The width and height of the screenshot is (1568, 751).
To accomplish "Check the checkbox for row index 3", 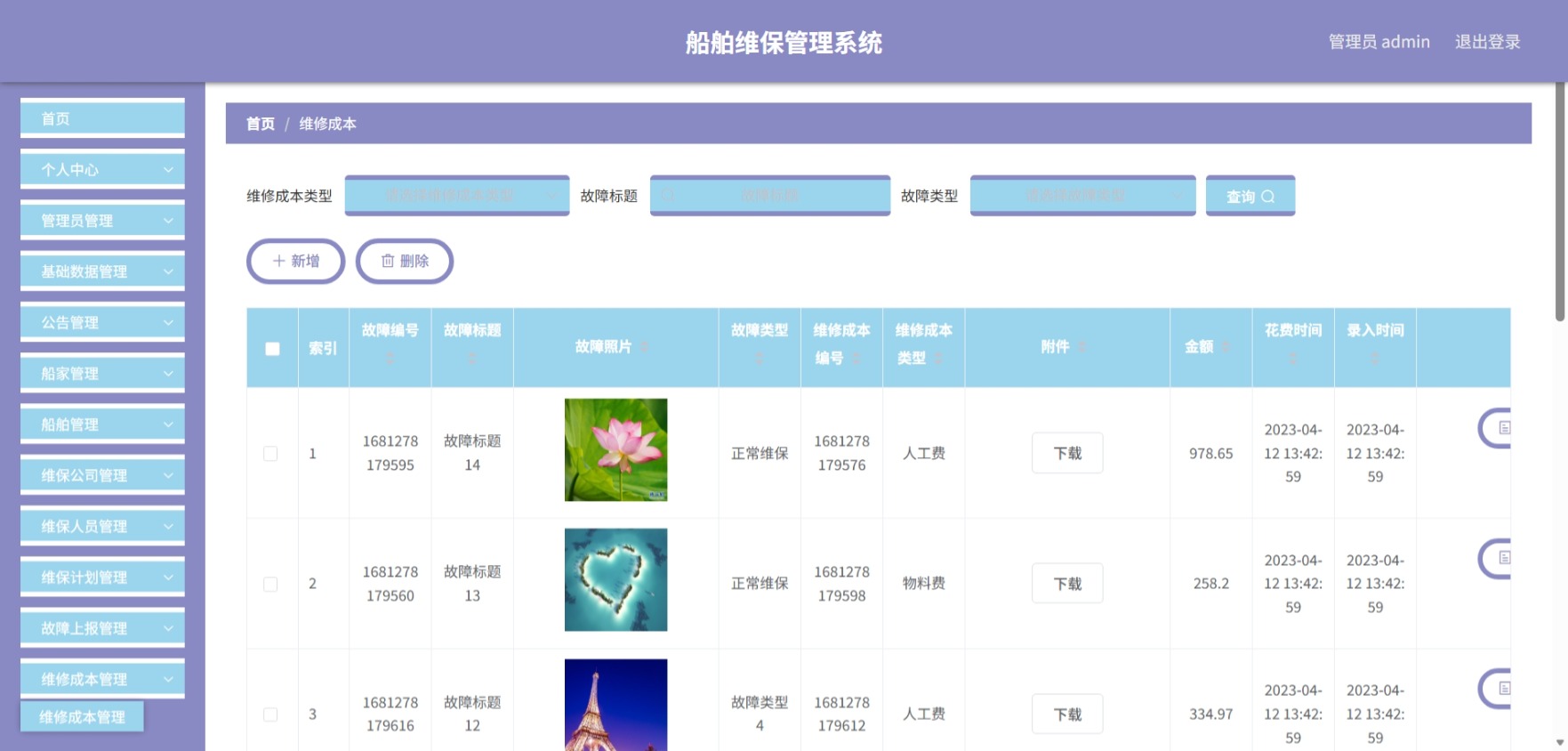I will (270, 715).
